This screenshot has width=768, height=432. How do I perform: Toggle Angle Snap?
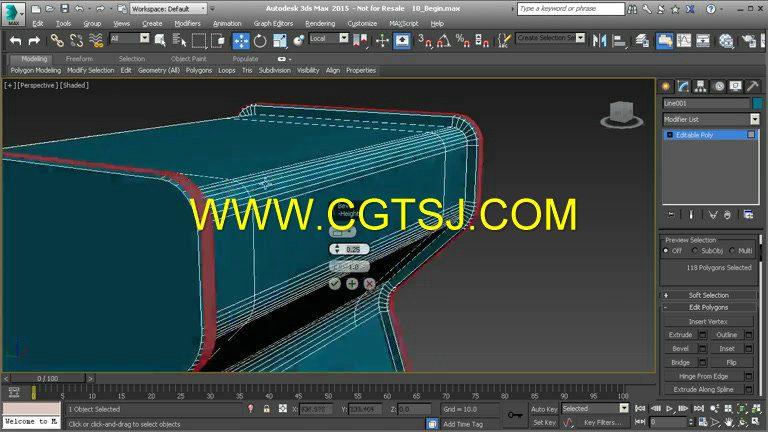444,41
